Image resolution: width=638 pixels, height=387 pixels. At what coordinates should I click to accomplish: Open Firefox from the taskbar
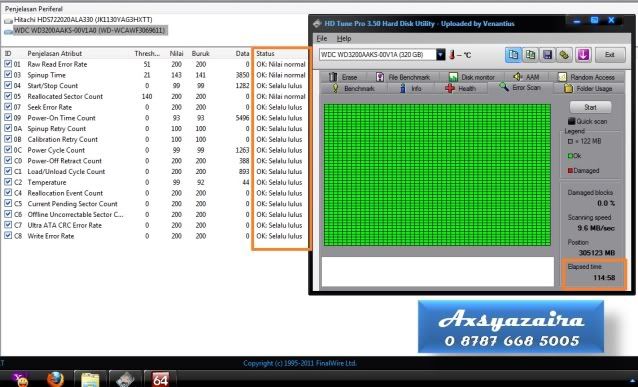[x=55, y=379]
